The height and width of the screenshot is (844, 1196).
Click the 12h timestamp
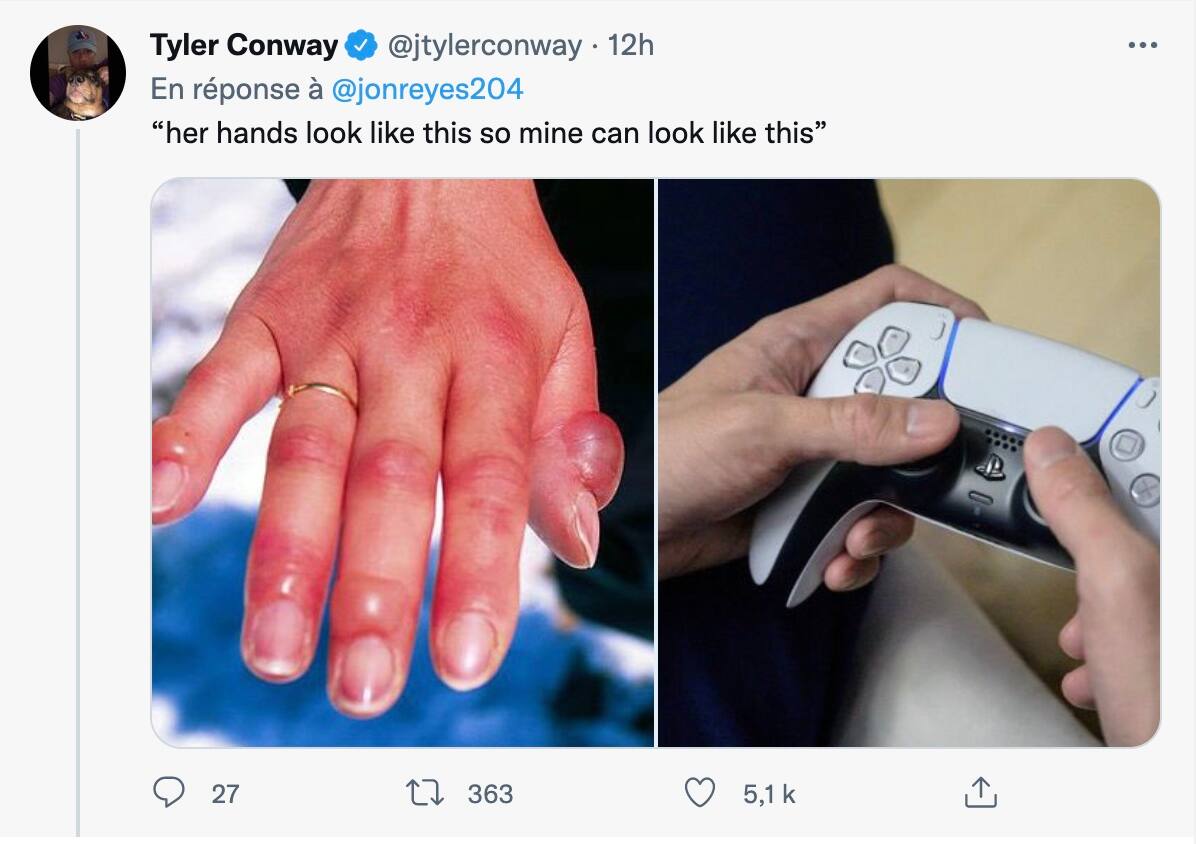630,46
